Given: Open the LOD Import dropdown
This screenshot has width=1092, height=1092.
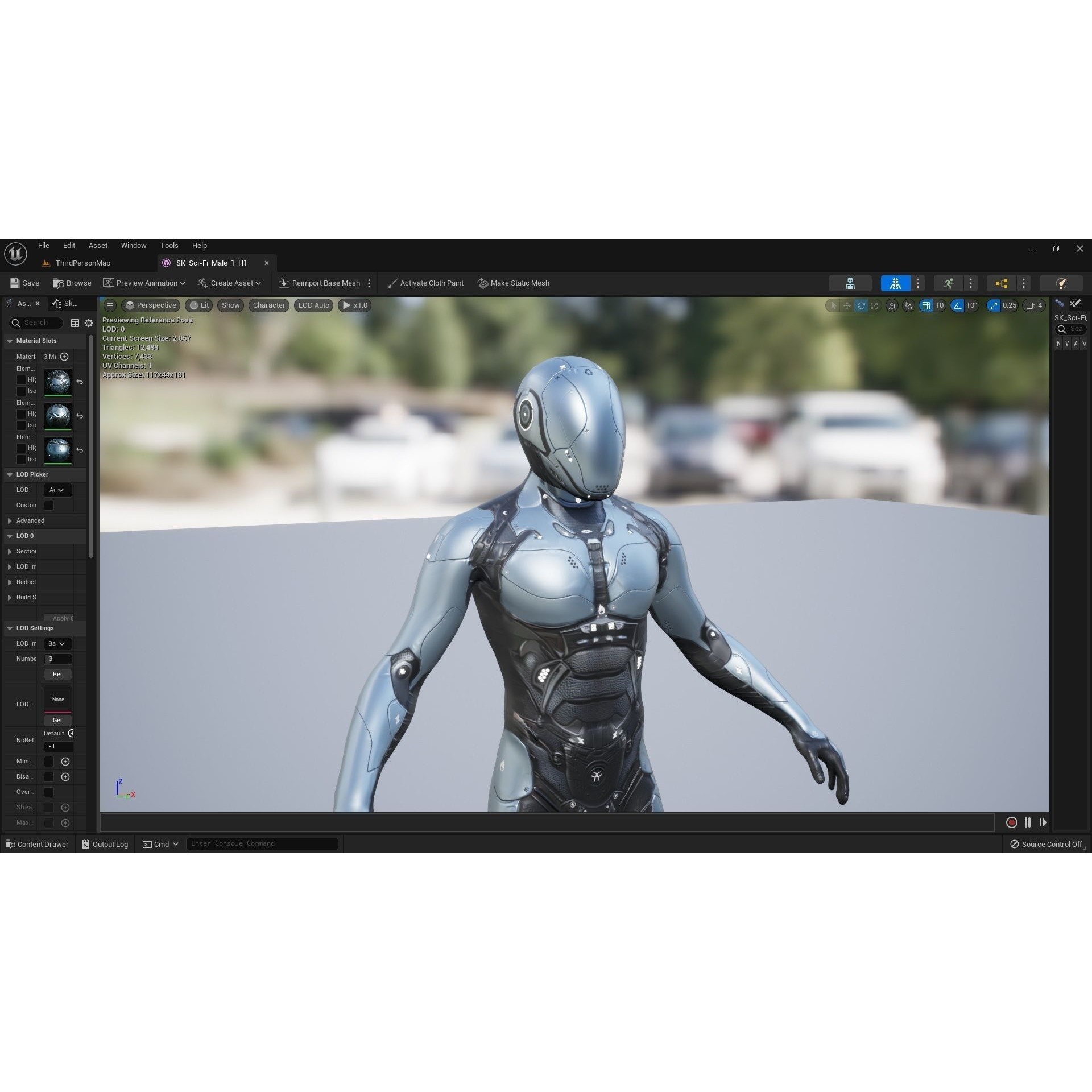Looking at the screenshot, I should pos(58,644).
